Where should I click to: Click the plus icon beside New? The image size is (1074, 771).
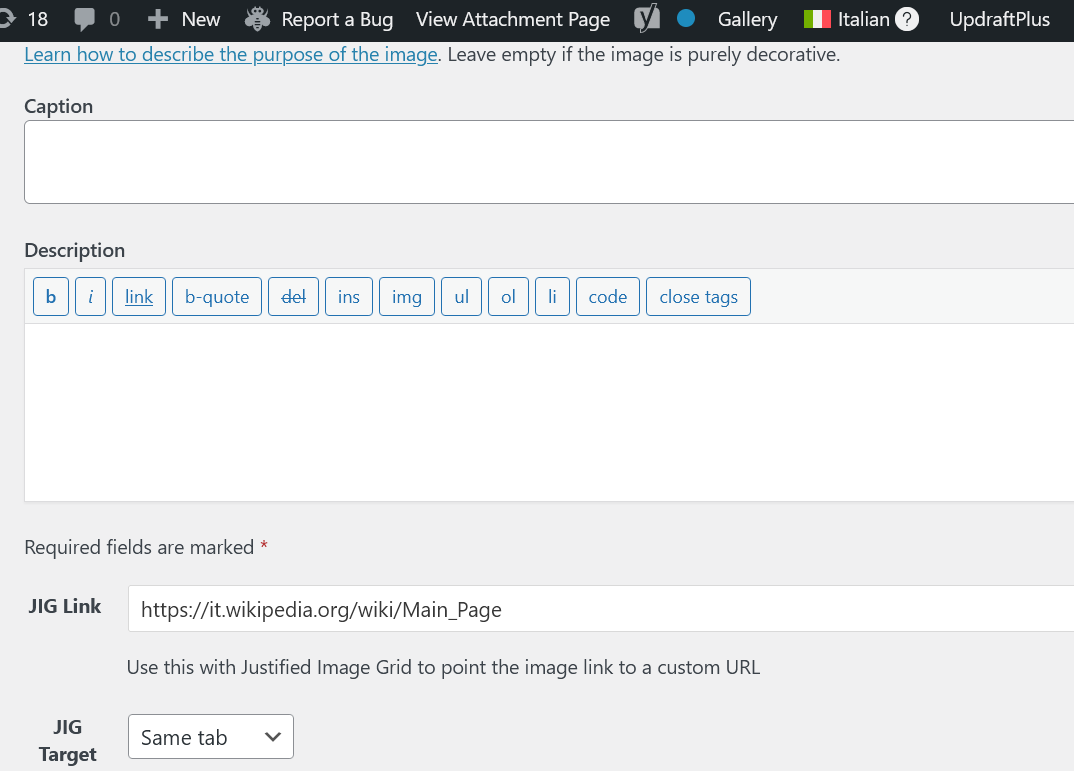(x=157, y=19)
